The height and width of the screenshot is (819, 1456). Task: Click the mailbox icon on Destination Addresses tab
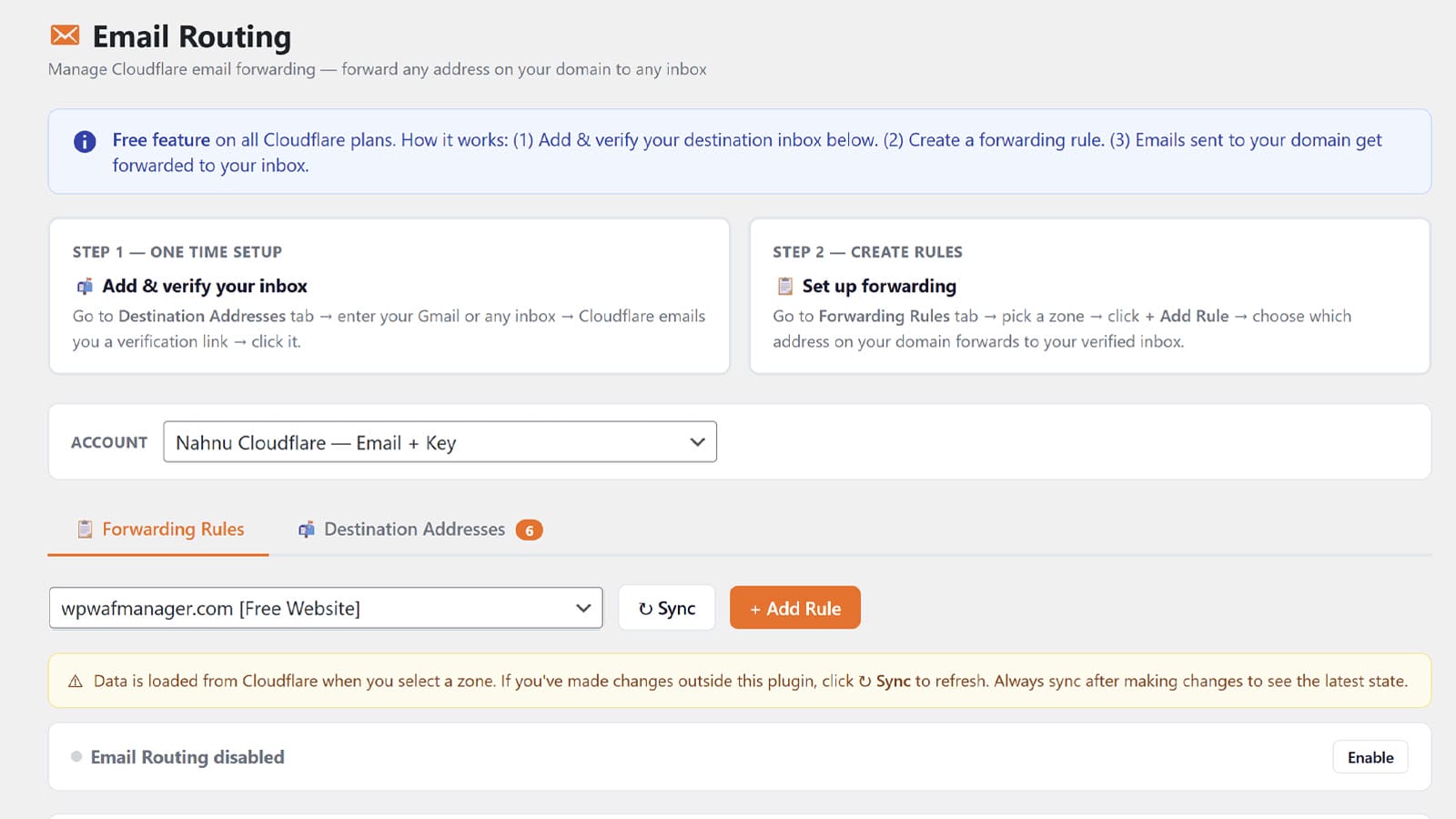pyautogui.click(x=307, y=530)
